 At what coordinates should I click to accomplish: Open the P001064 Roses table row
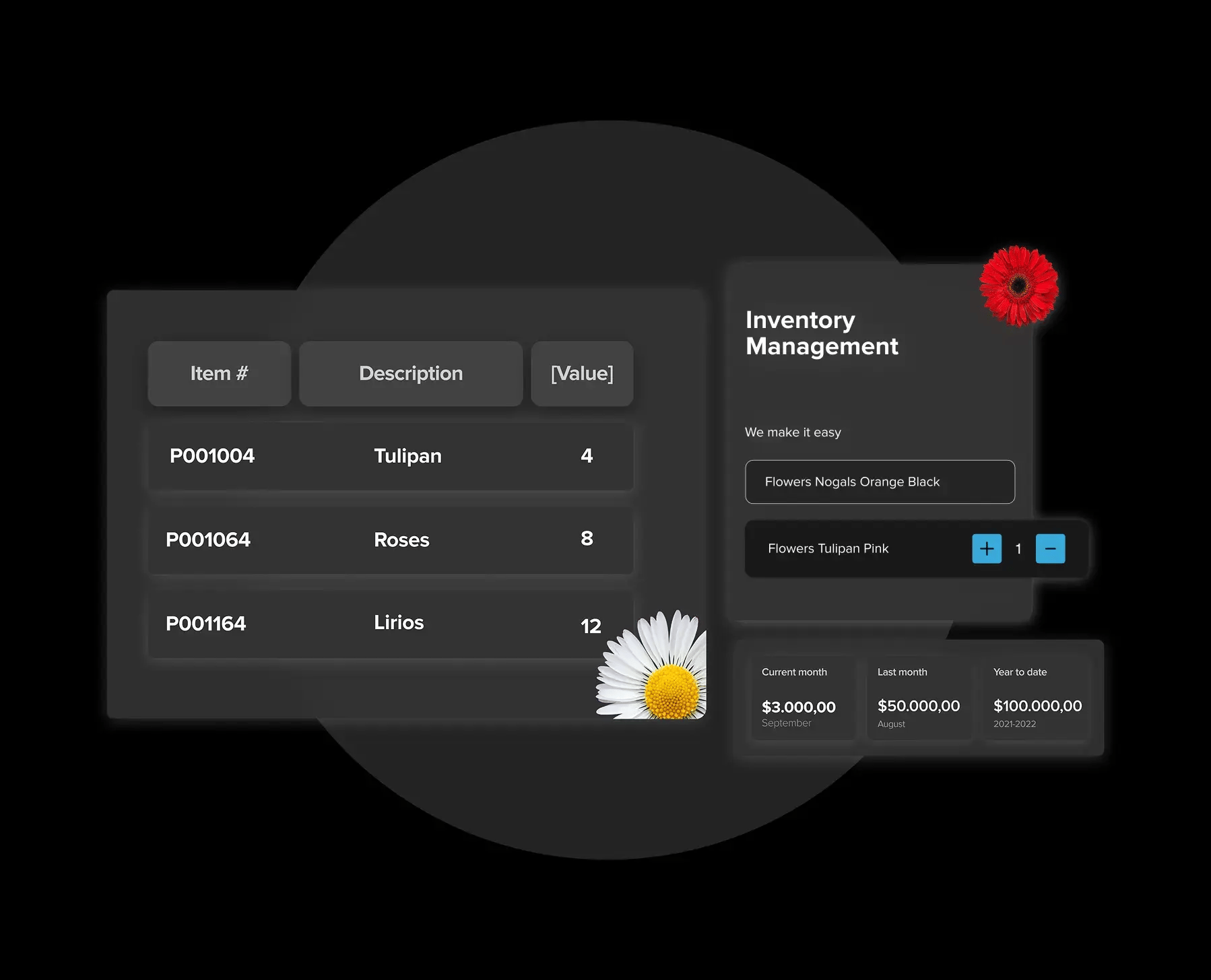(391, 540)
